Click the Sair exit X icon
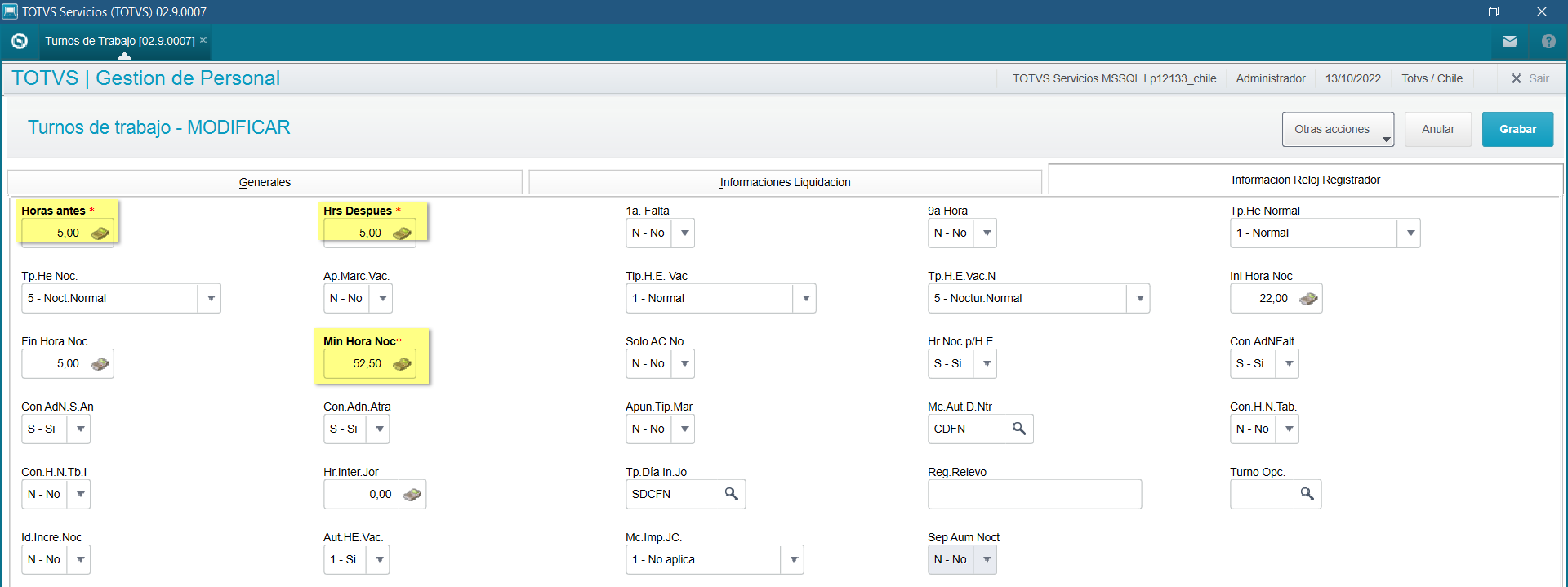 1517,78
